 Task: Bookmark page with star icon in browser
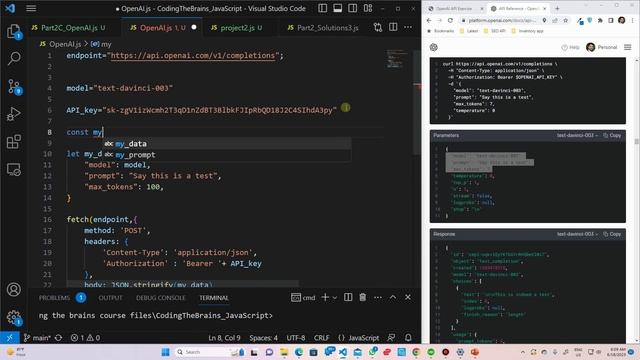(x=566, y=20)
